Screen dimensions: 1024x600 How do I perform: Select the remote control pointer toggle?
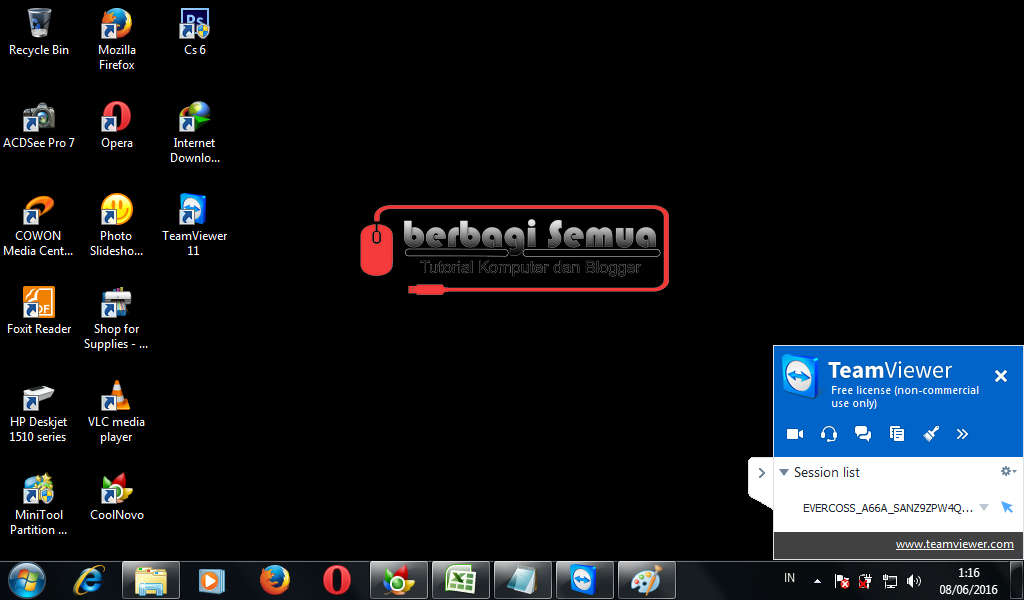(1007, 507)
